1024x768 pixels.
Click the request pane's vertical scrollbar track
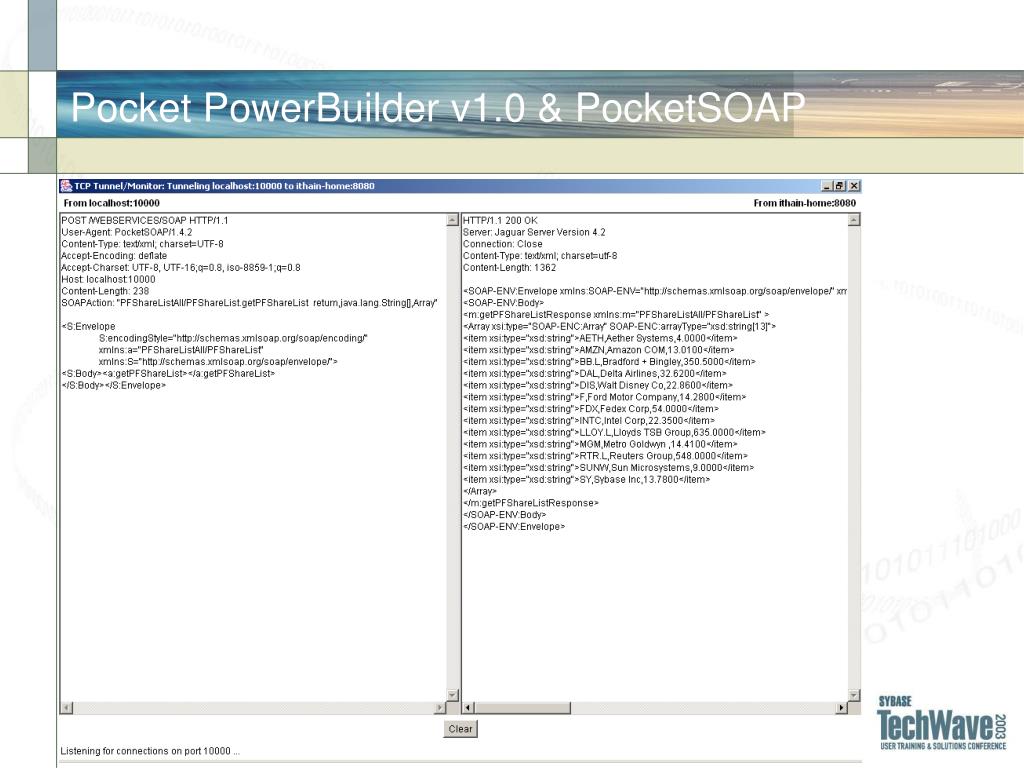[453, 457]
